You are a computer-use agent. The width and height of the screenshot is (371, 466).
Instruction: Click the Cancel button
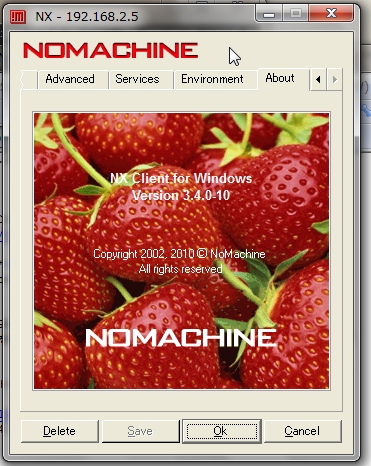[302, 431]
